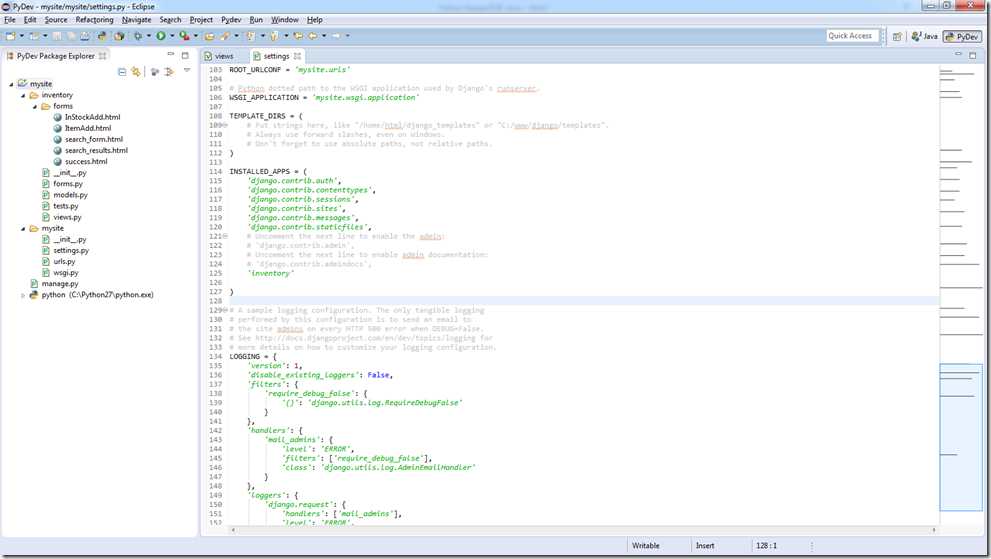Click the editor horizontal scrollbar left arrow

(x=233, y=530)
